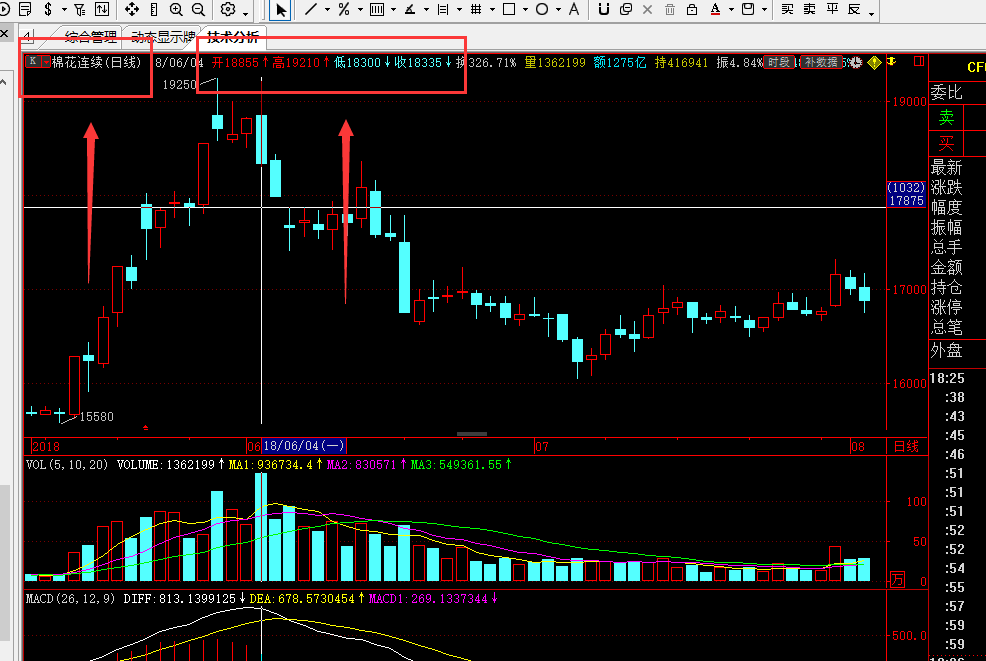Select the trend line drawing tool
The height and width of the screenshot is (661, 986).
(311, 9)
